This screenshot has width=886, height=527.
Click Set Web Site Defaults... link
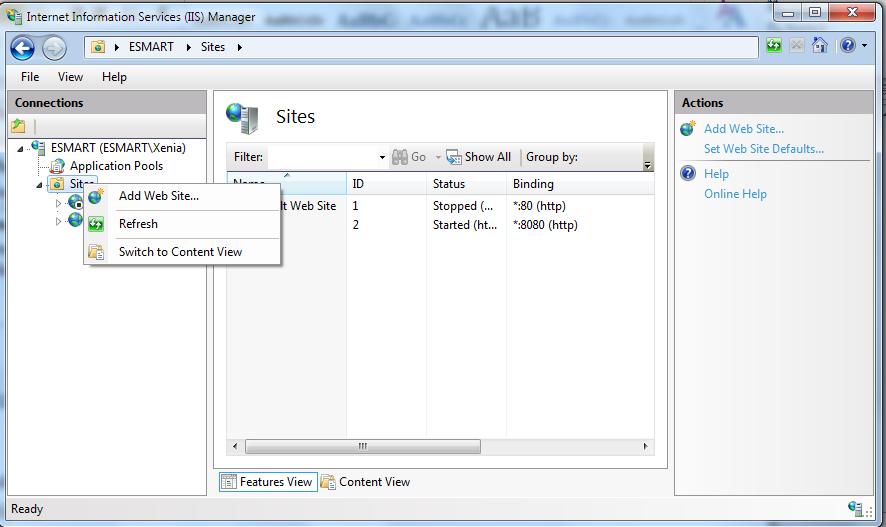click(763, 149)
